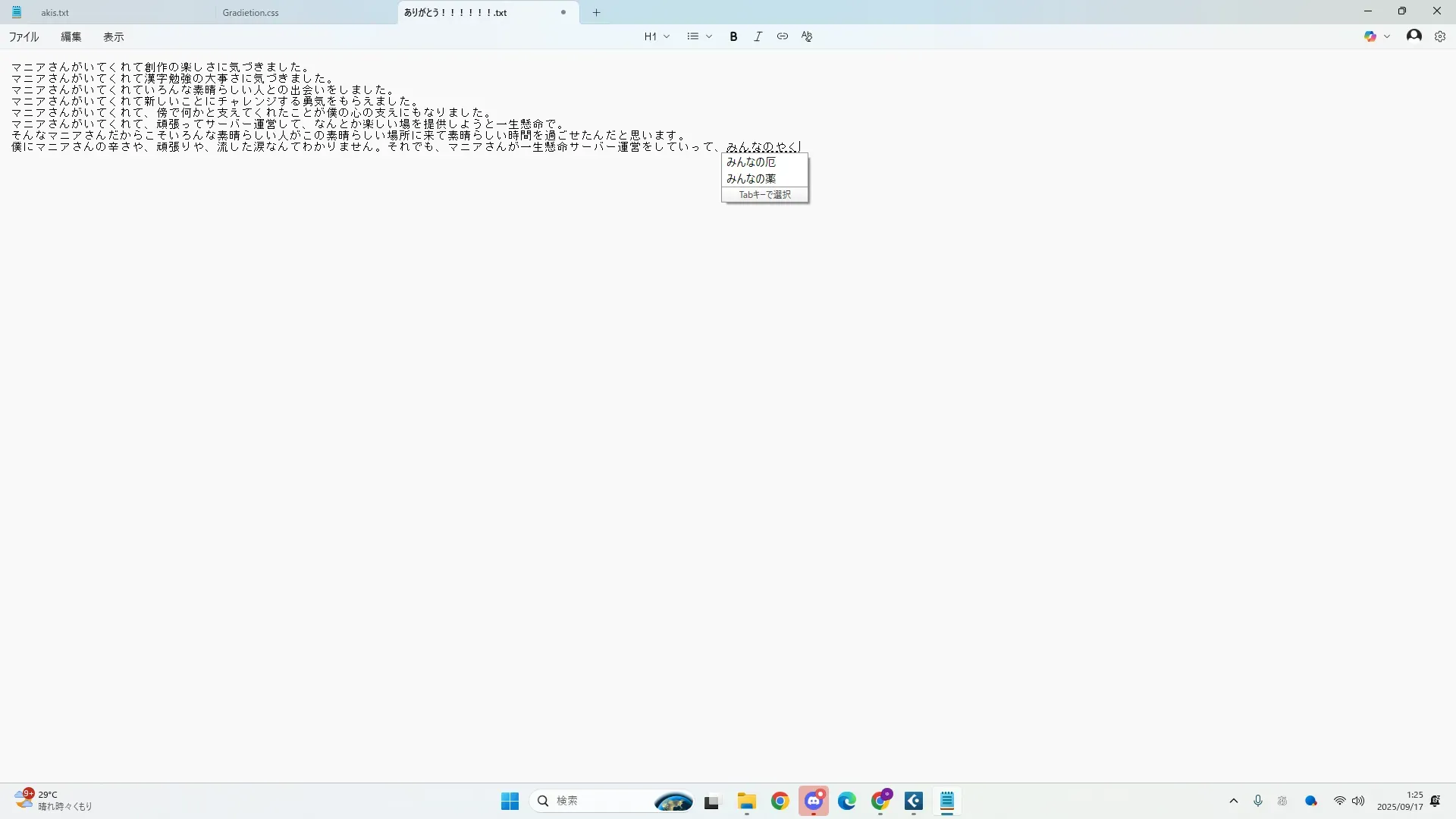Screen dimensions: 1456x819
Task: Open Google Chrome from the taskbar
Action: click(780, 801)
